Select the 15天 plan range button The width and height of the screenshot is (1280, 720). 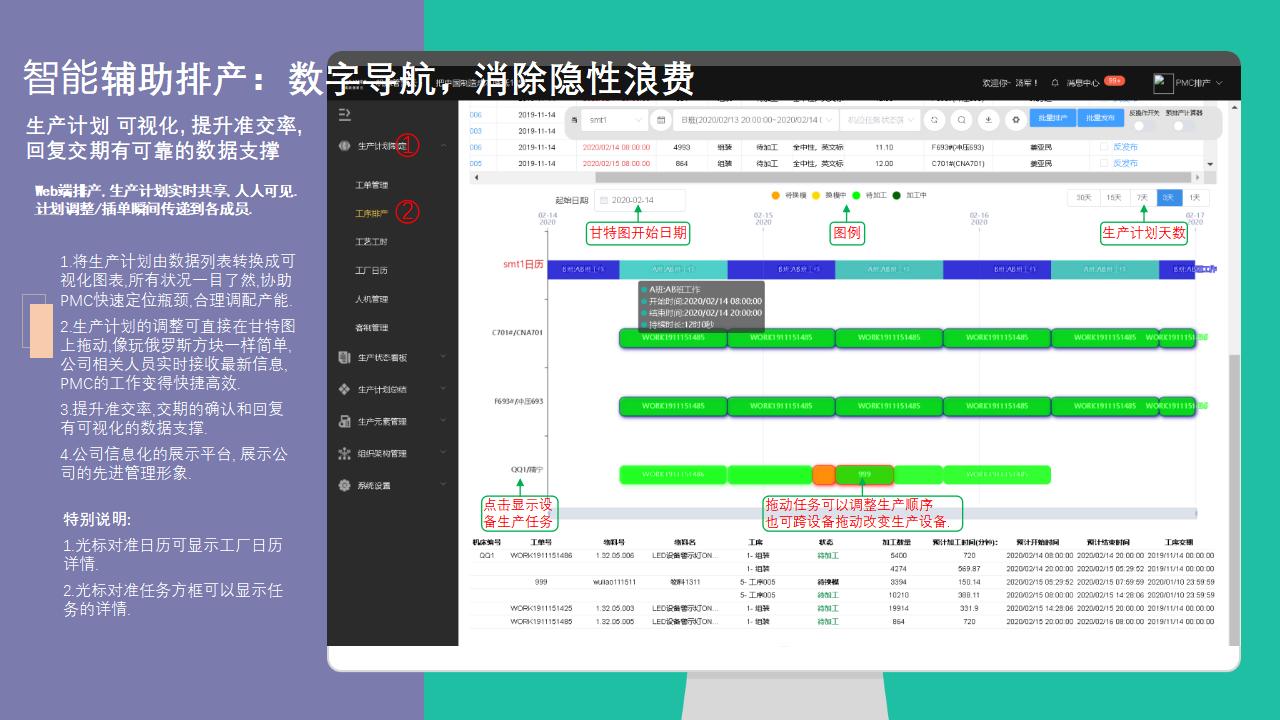point(1113,198)
